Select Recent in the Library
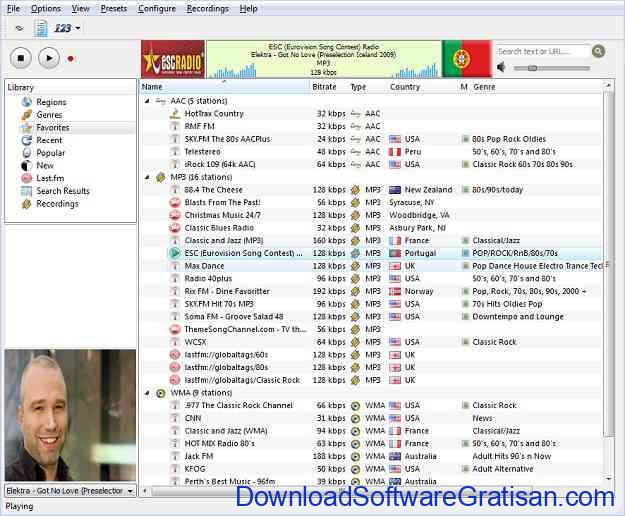Image resolution: width=625 pixels, height=516 pixels. coord(49,140)
